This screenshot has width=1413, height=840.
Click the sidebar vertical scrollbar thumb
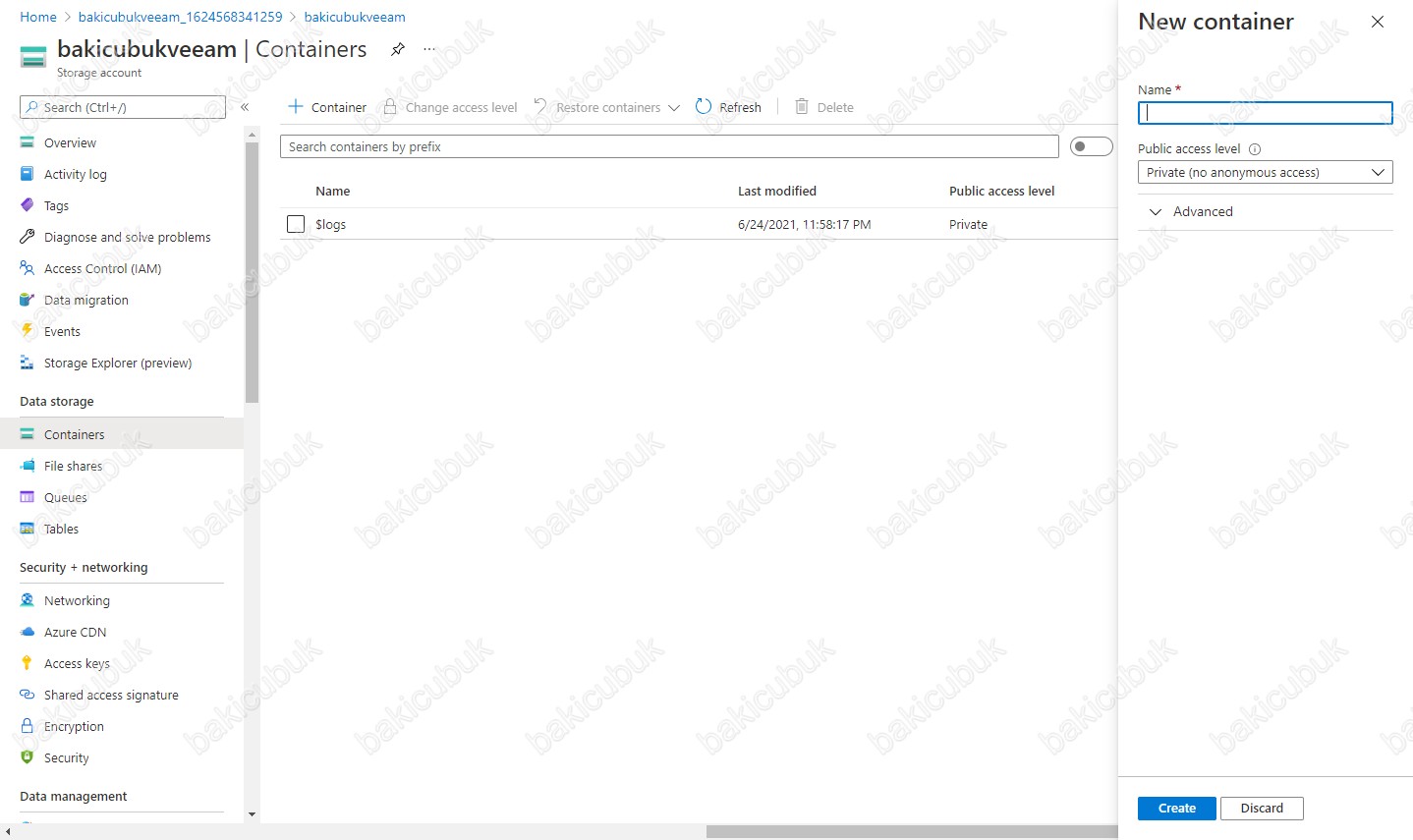253,272
